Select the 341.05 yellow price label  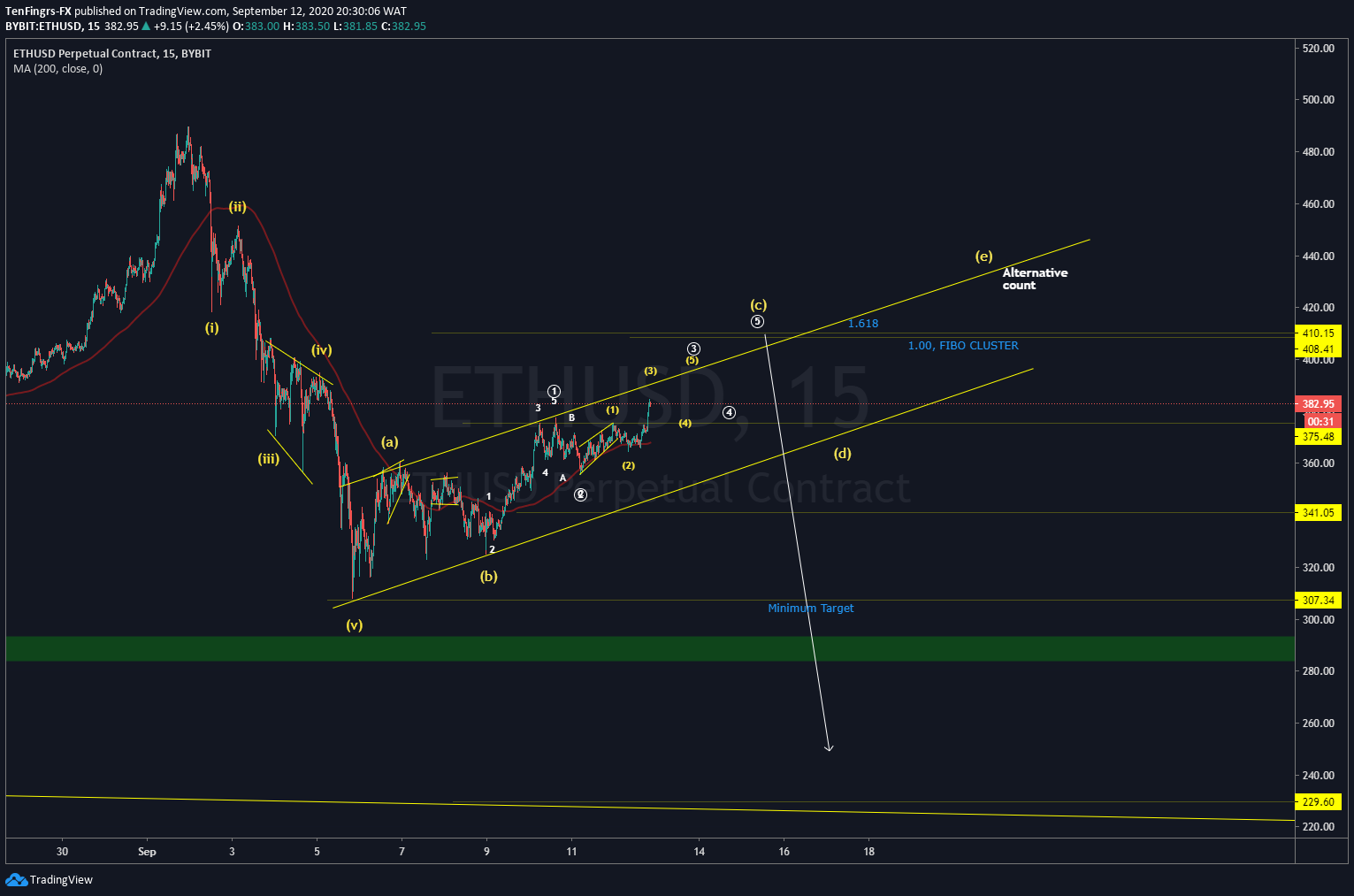pyautogui.click(x=1318, y=513)
